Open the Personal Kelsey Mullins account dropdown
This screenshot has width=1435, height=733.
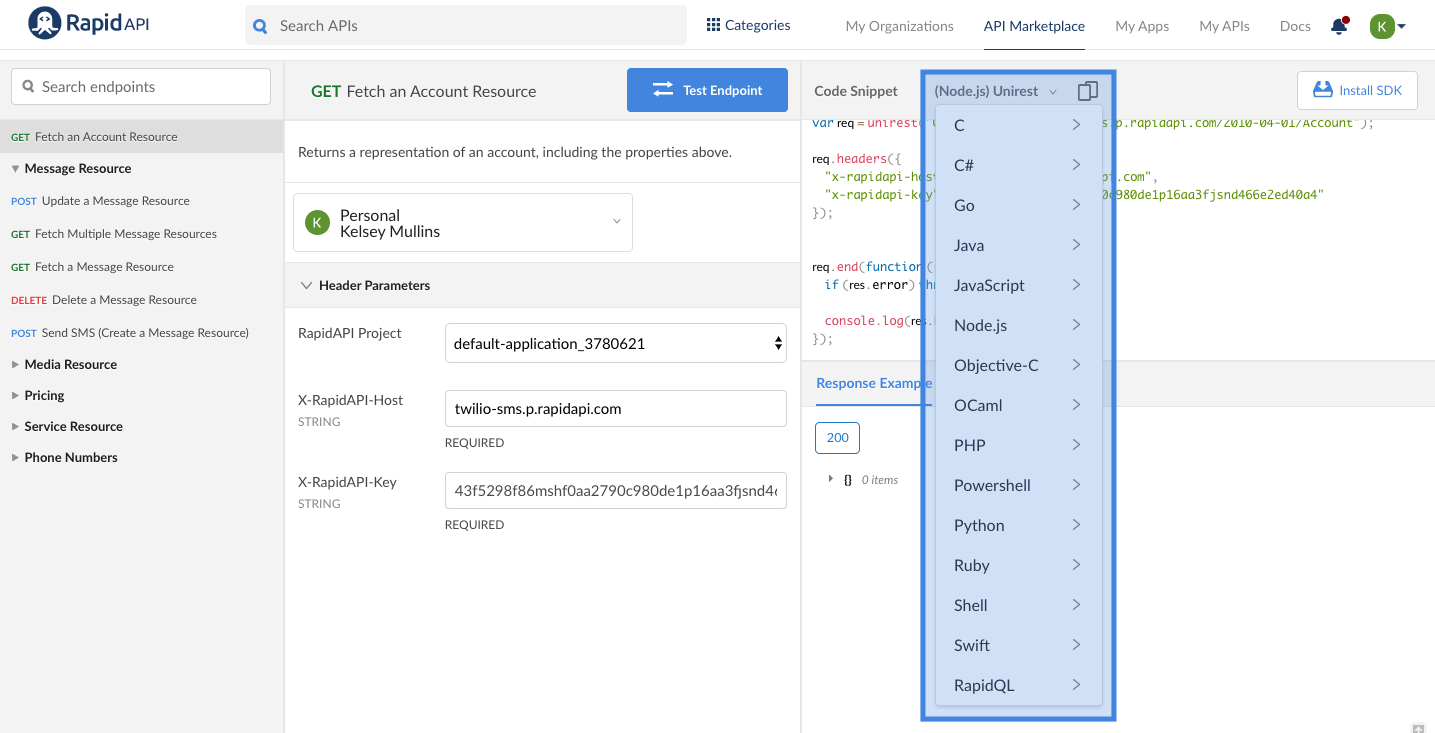(463, 222)
